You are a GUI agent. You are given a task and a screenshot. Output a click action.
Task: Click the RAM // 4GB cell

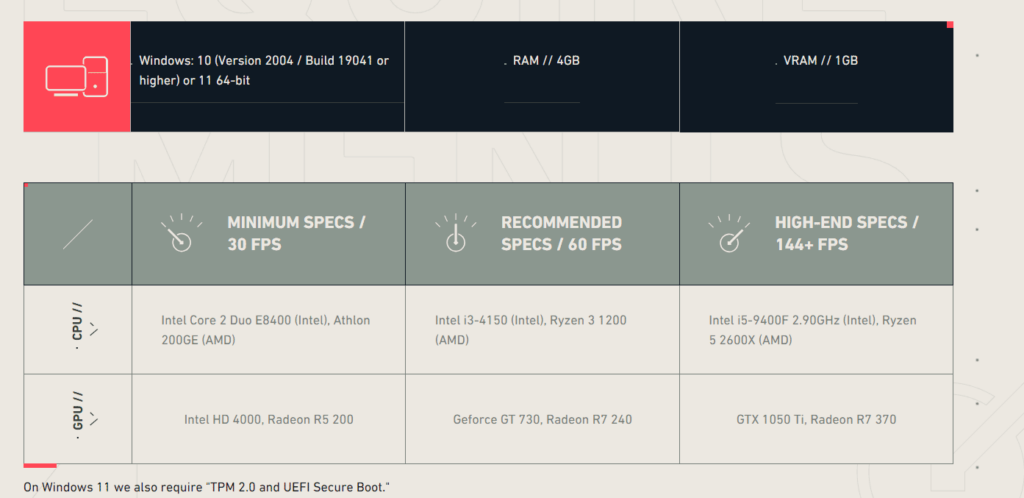click(x=546, y=61)
